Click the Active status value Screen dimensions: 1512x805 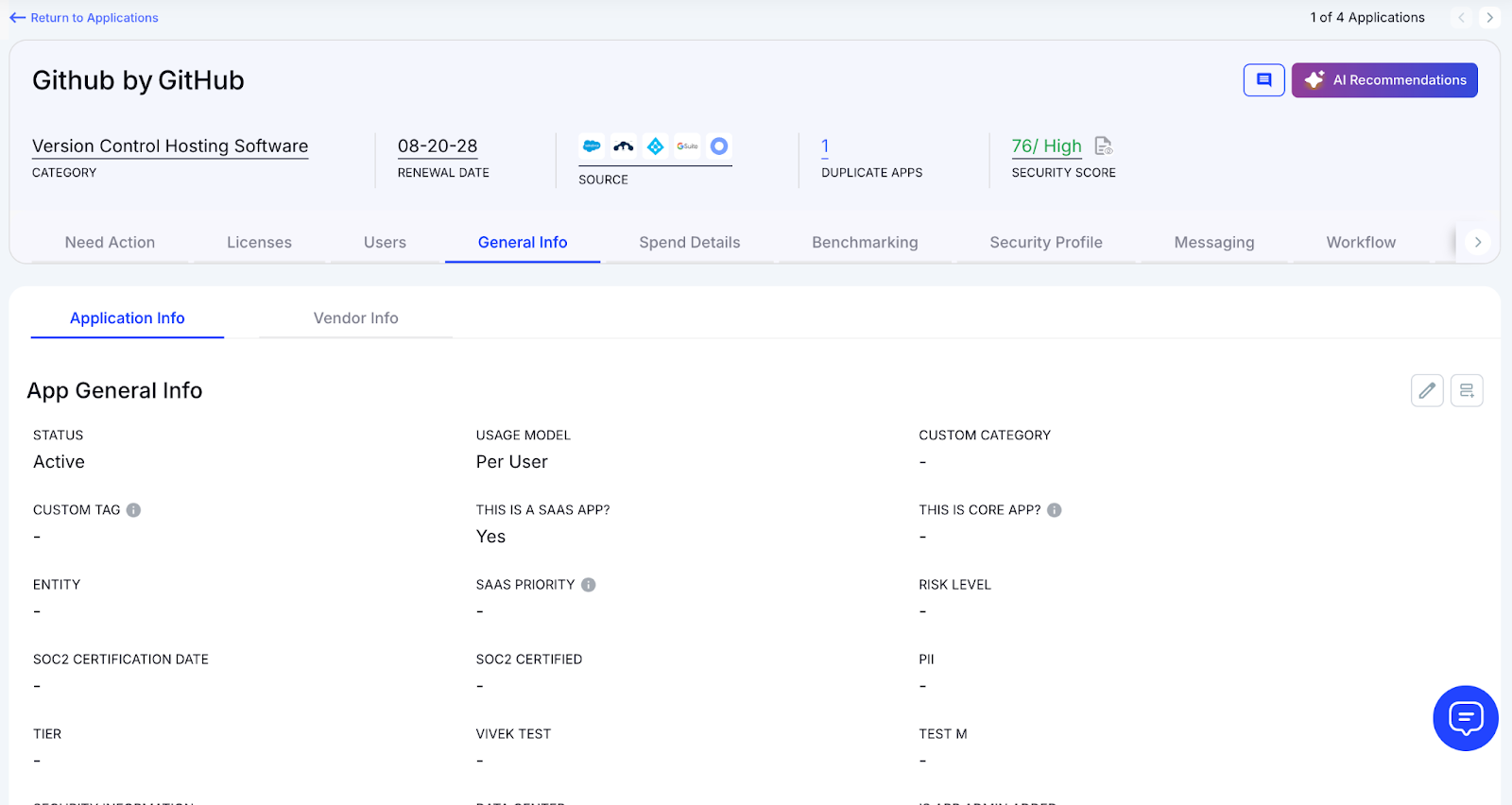[59, 462]
